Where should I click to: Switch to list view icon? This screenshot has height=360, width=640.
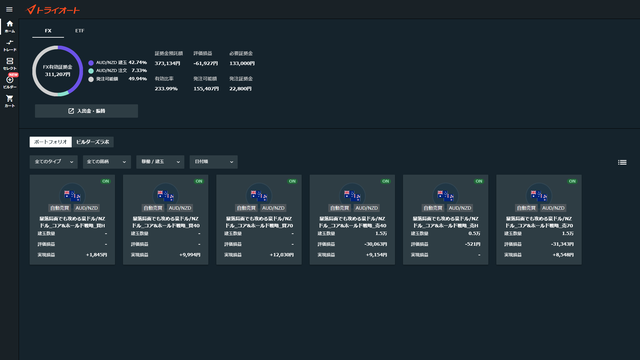(622, 162)
